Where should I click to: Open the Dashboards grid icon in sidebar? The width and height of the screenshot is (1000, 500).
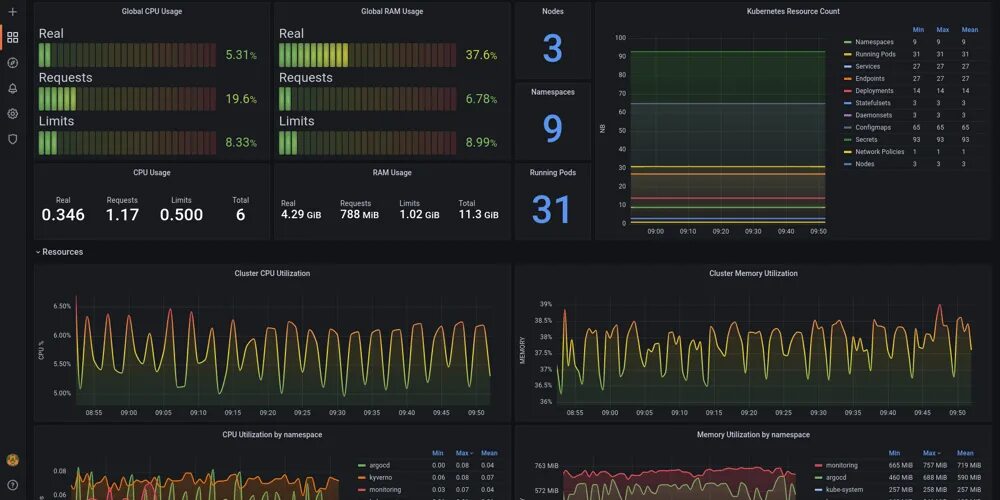coord(12,37)
